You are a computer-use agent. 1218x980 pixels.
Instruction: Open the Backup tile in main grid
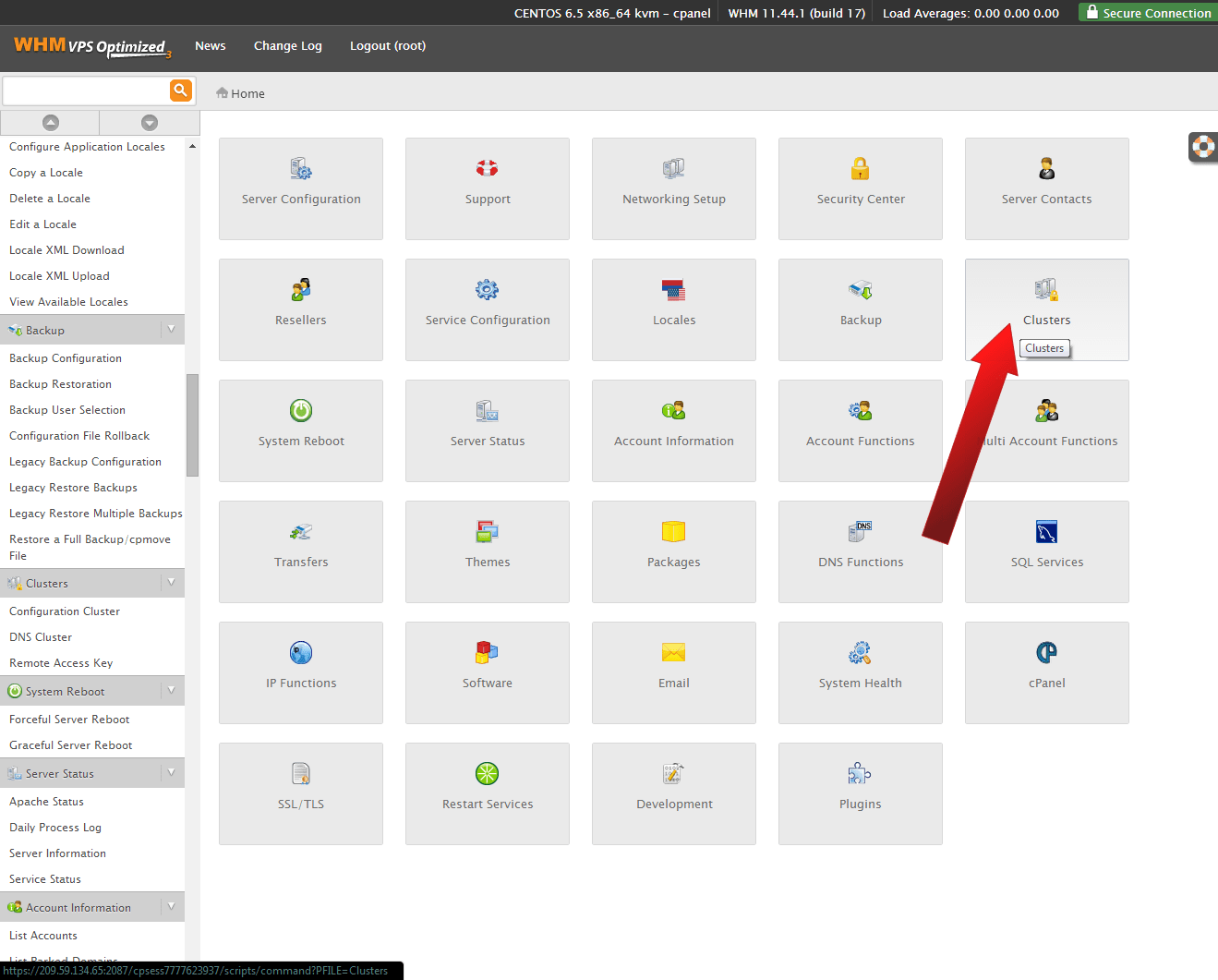(861, 309)
